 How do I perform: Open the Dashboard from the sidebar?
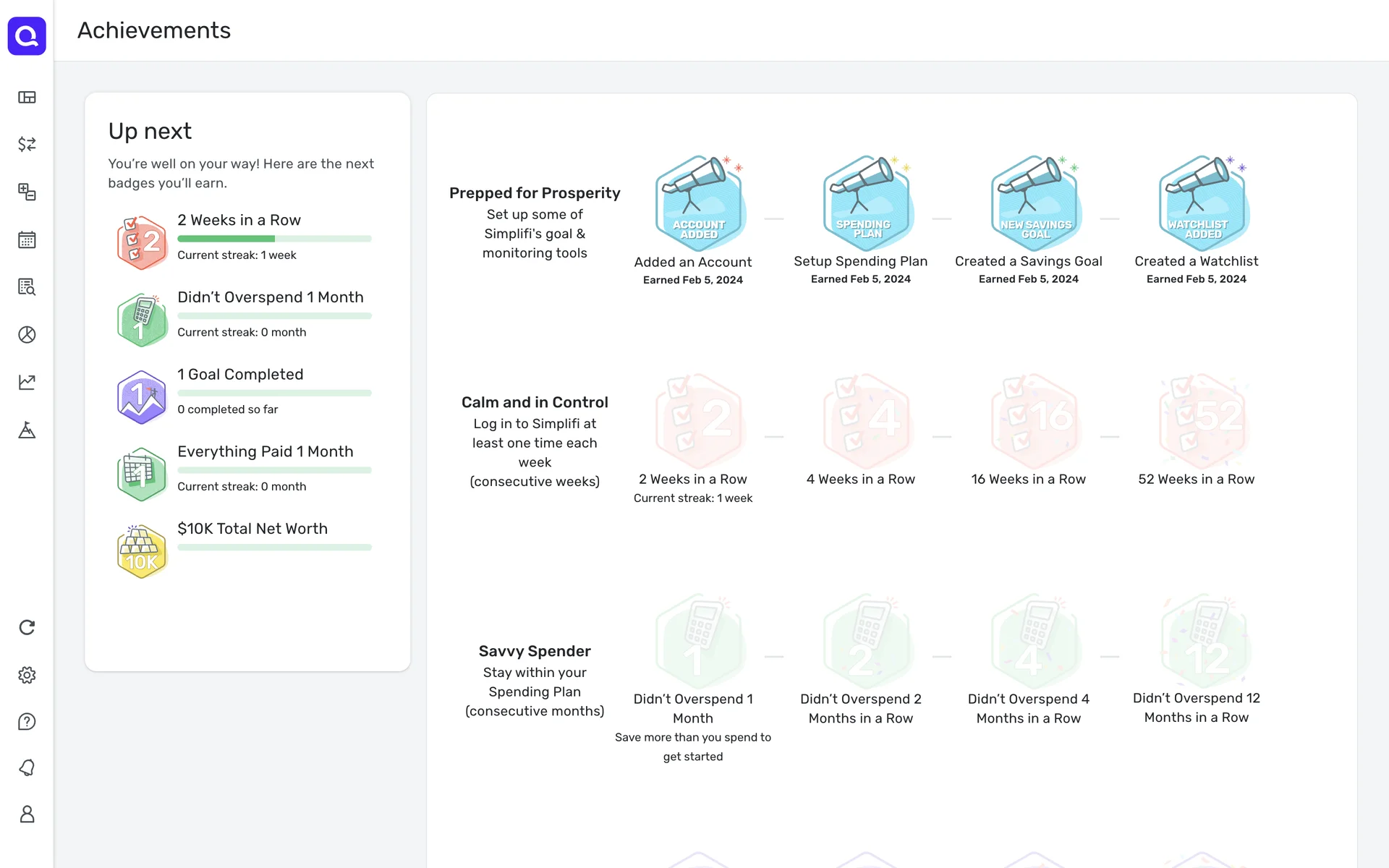[x=27, y=97]
